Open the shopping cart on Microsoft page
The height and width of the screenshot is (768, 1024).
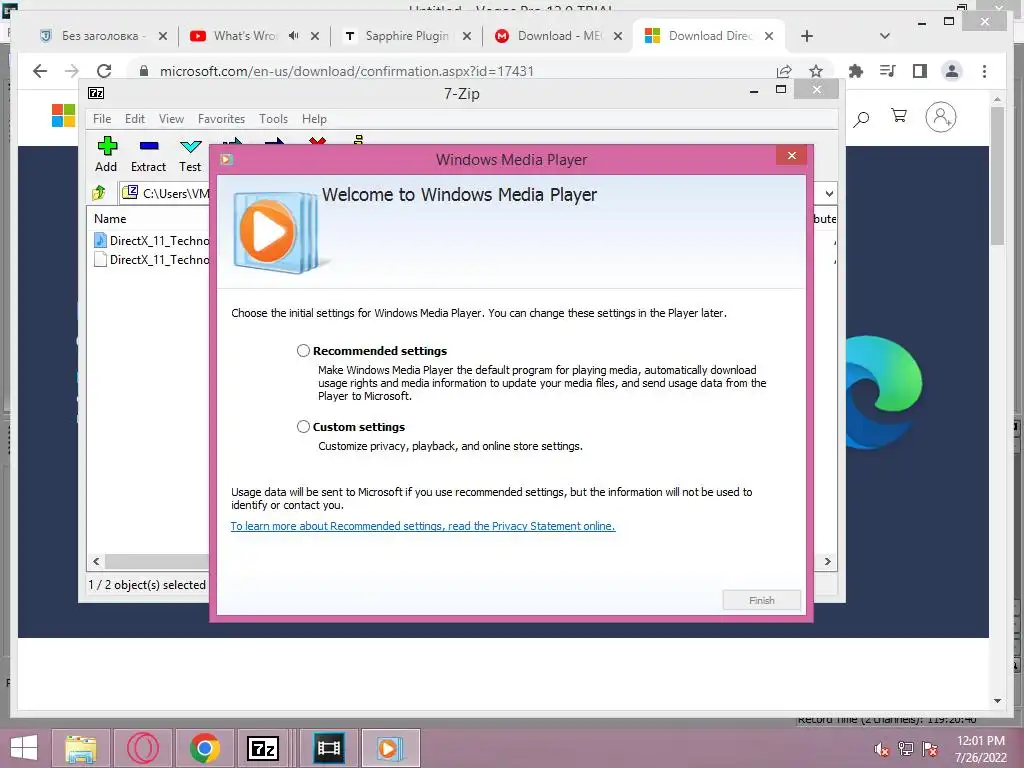tap(899, 116)
